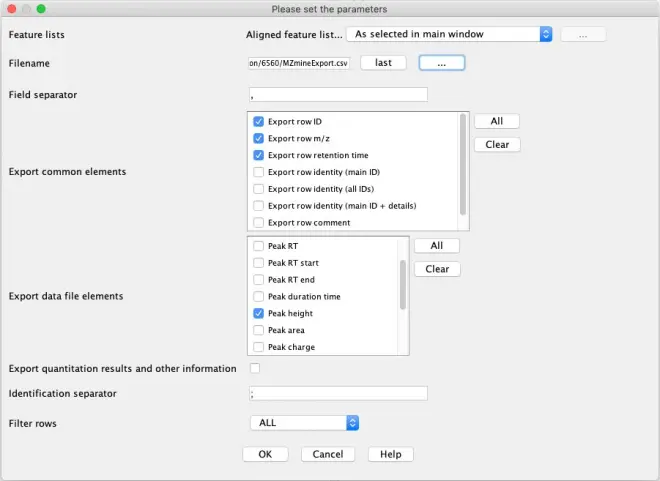The image size is (660, 481).
Task: Open Help for export parameters
Action: point(391,454)
